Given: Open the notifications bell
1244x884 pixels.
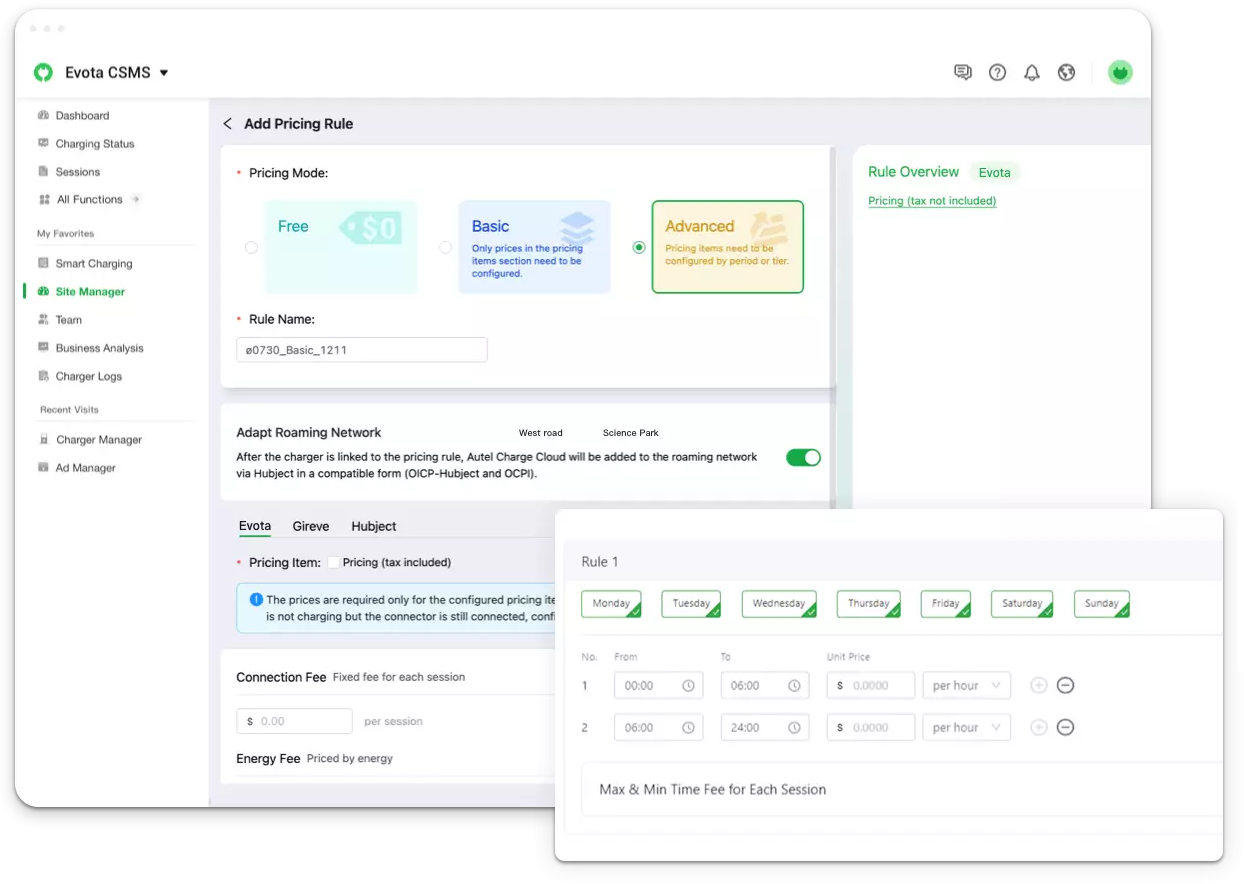Looking at the screenshot, I should coord(1031,72).
